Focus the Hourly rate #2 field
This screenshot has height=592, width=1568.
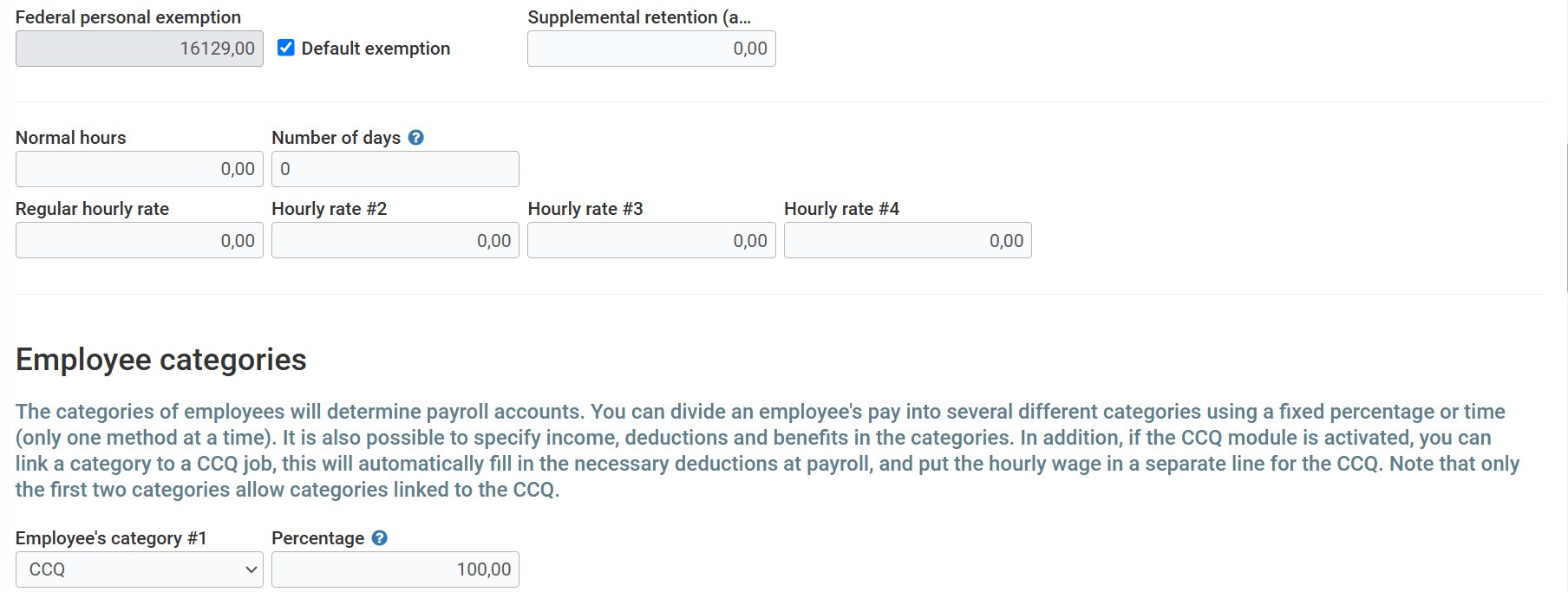point(395,241)
